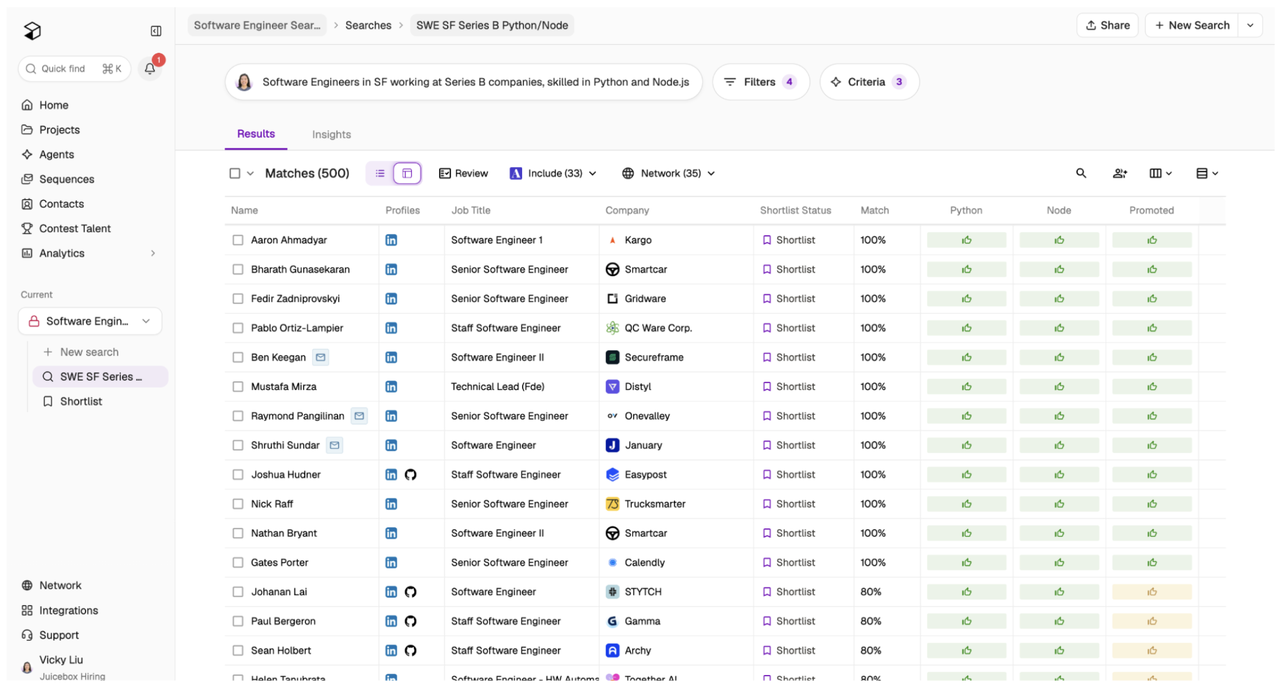Viewport: 1280px width, 692px height.
Task: Open the columns layout dropdown
Action: 1160,173
